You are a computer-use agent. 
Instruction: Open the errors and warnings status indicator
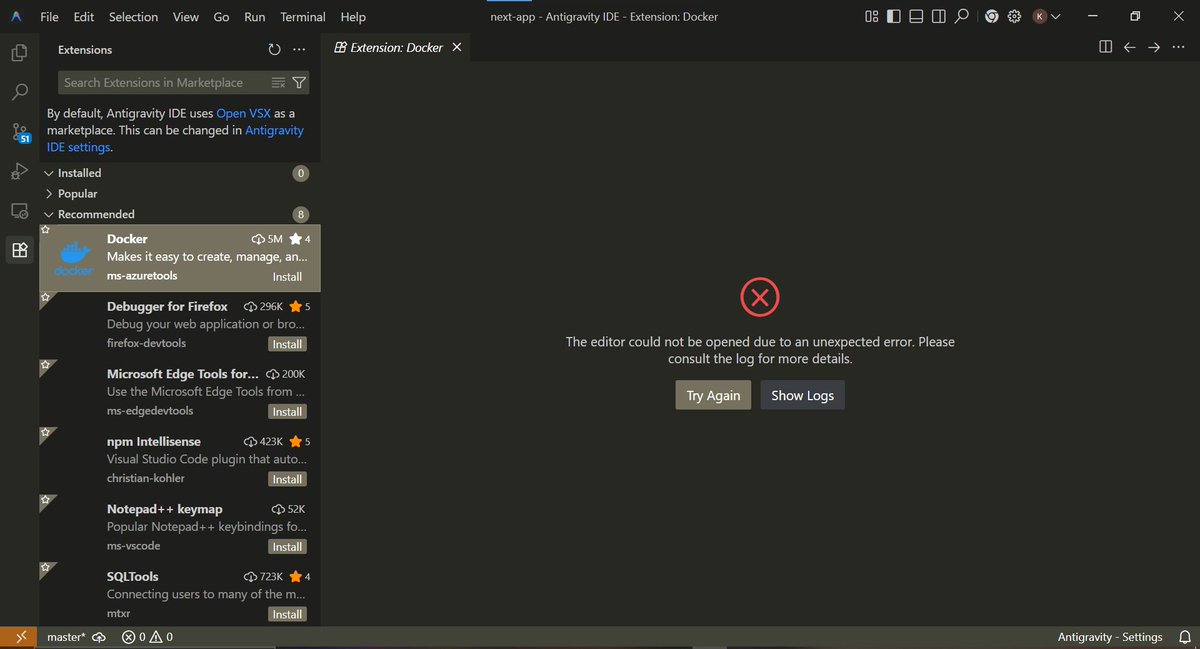pyautogui.click(x=147, y=637)
